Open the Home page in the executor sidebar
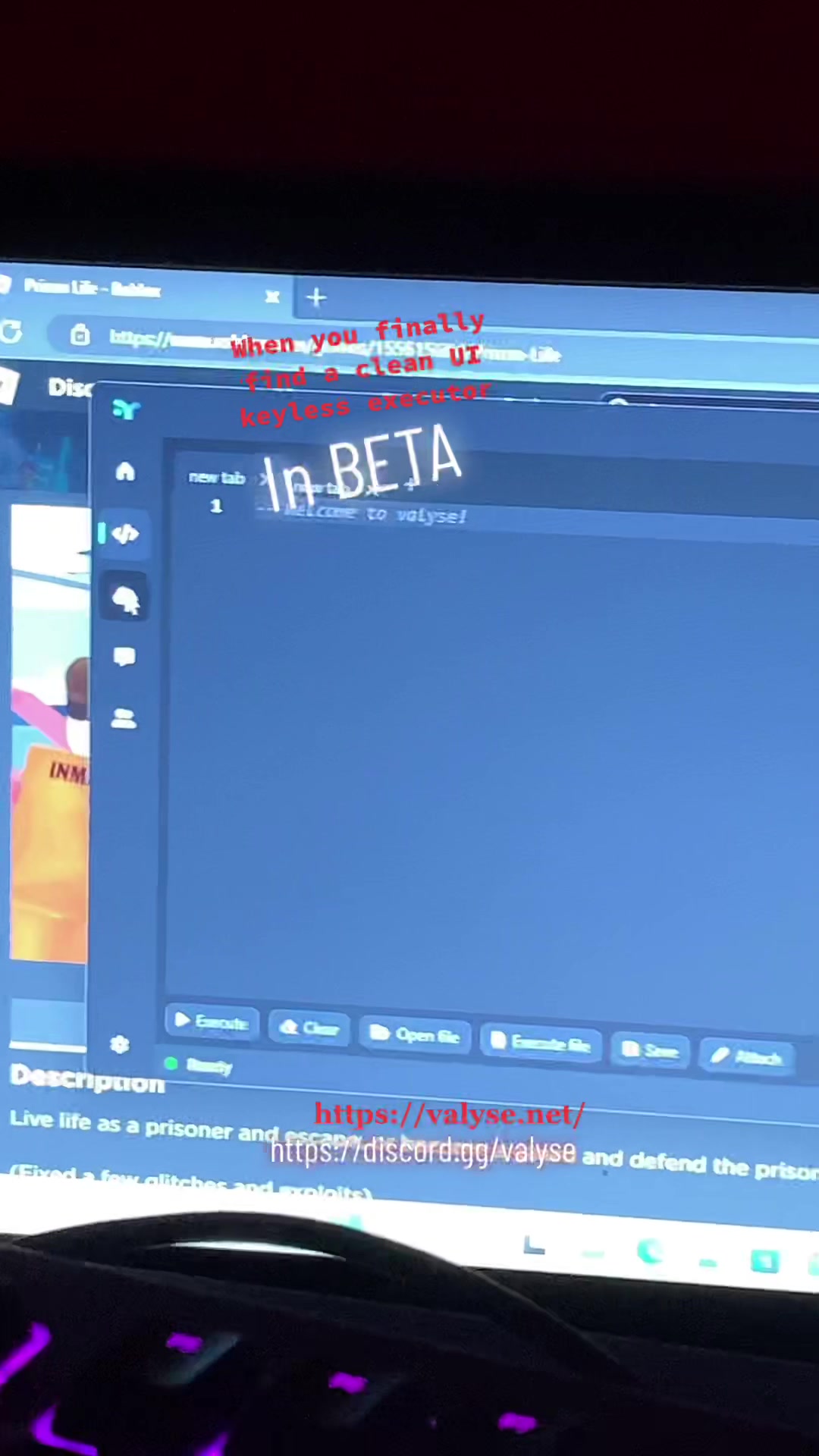Viewport: 819px width, 1456px height. coord(125,472)
